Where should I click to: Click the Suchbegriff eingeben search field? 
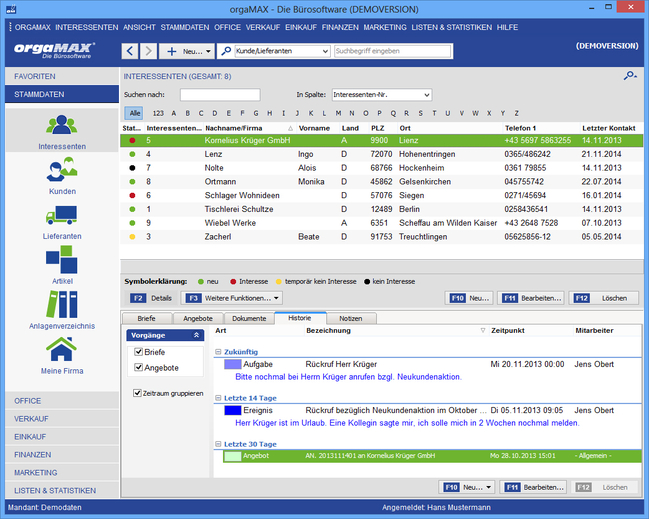(392, 51)
